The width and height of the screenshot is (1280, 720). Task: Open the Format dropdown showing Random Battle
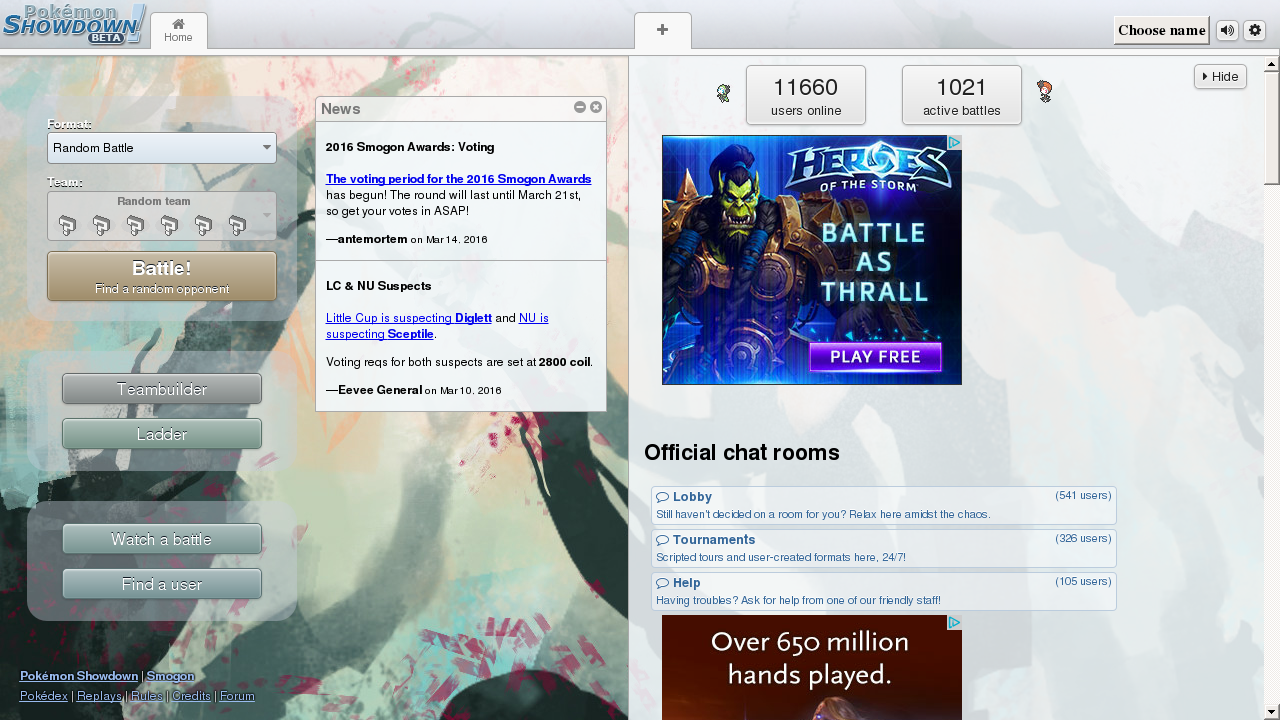click(x=162, y=148)
